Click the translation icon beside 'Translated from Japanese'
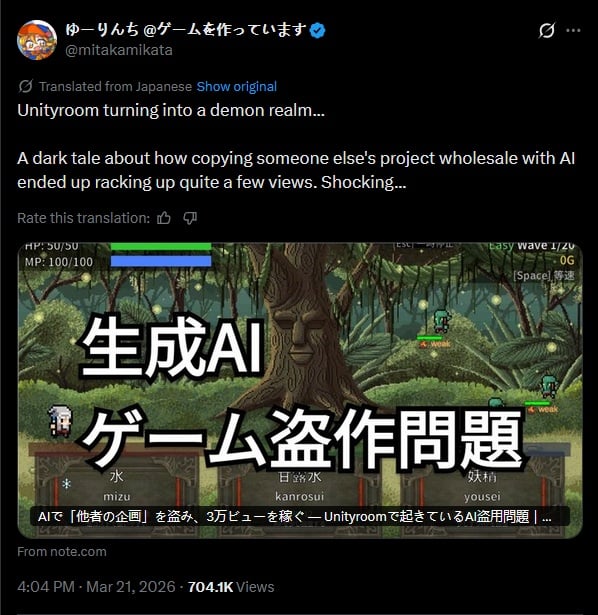The width and height of the screenshot is (598, 615). pos(25,86)
